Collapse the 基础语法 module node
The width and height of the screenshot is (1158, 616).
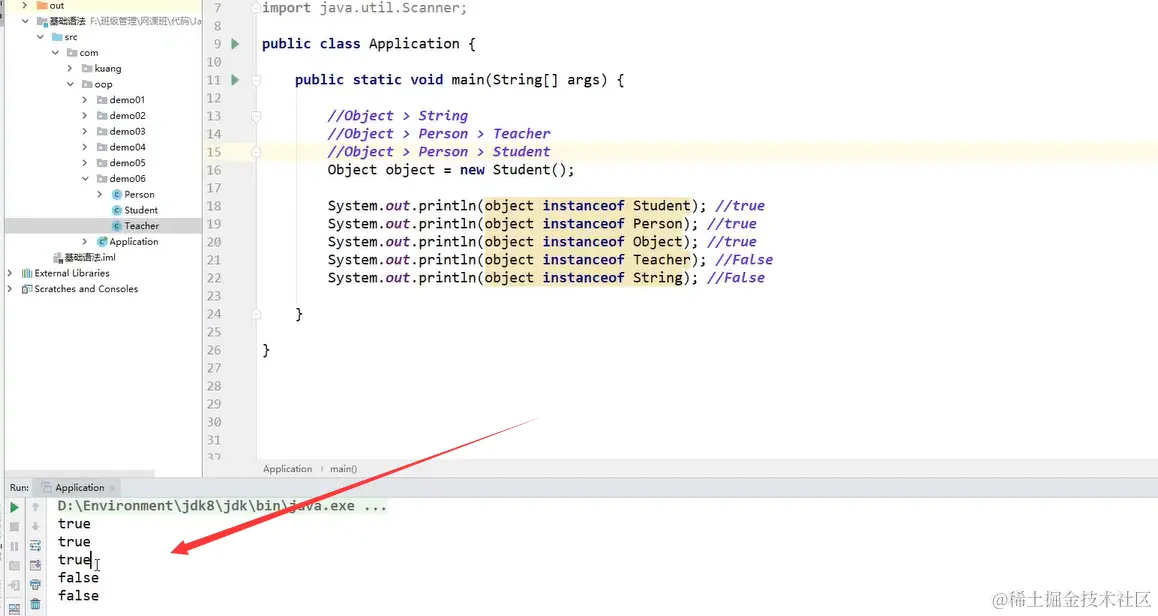pos(24,21)
